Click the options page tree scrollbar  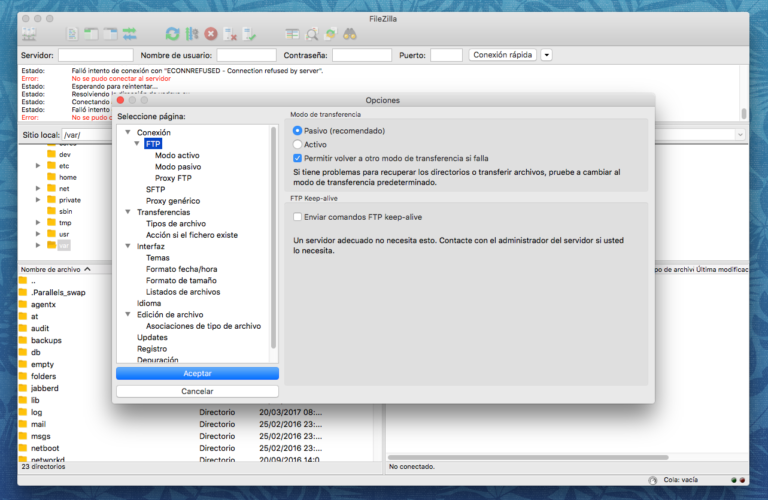click(x=274, y=238)
